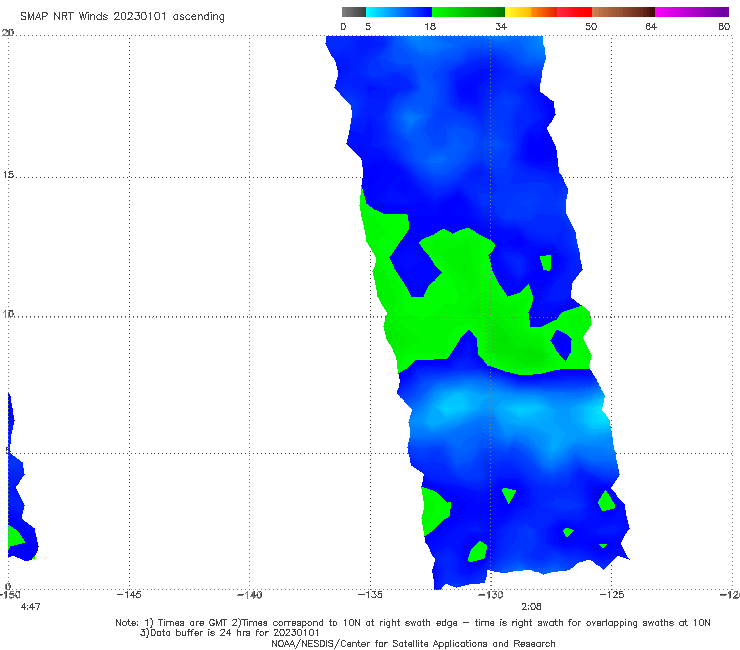Click the gray 0-5 segment of the color bar
Image resolution: width=740 pixels, height=650 pixels.
tap(354, 12)
